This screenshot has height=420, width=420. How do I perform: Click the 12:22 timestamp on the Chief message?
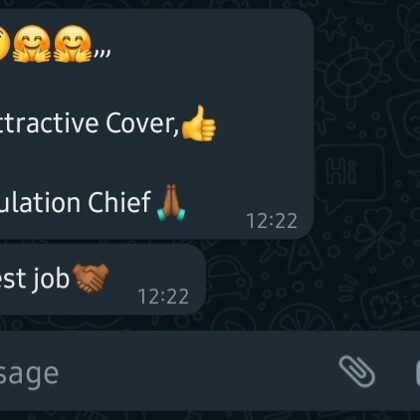click(x=272, y=221)
